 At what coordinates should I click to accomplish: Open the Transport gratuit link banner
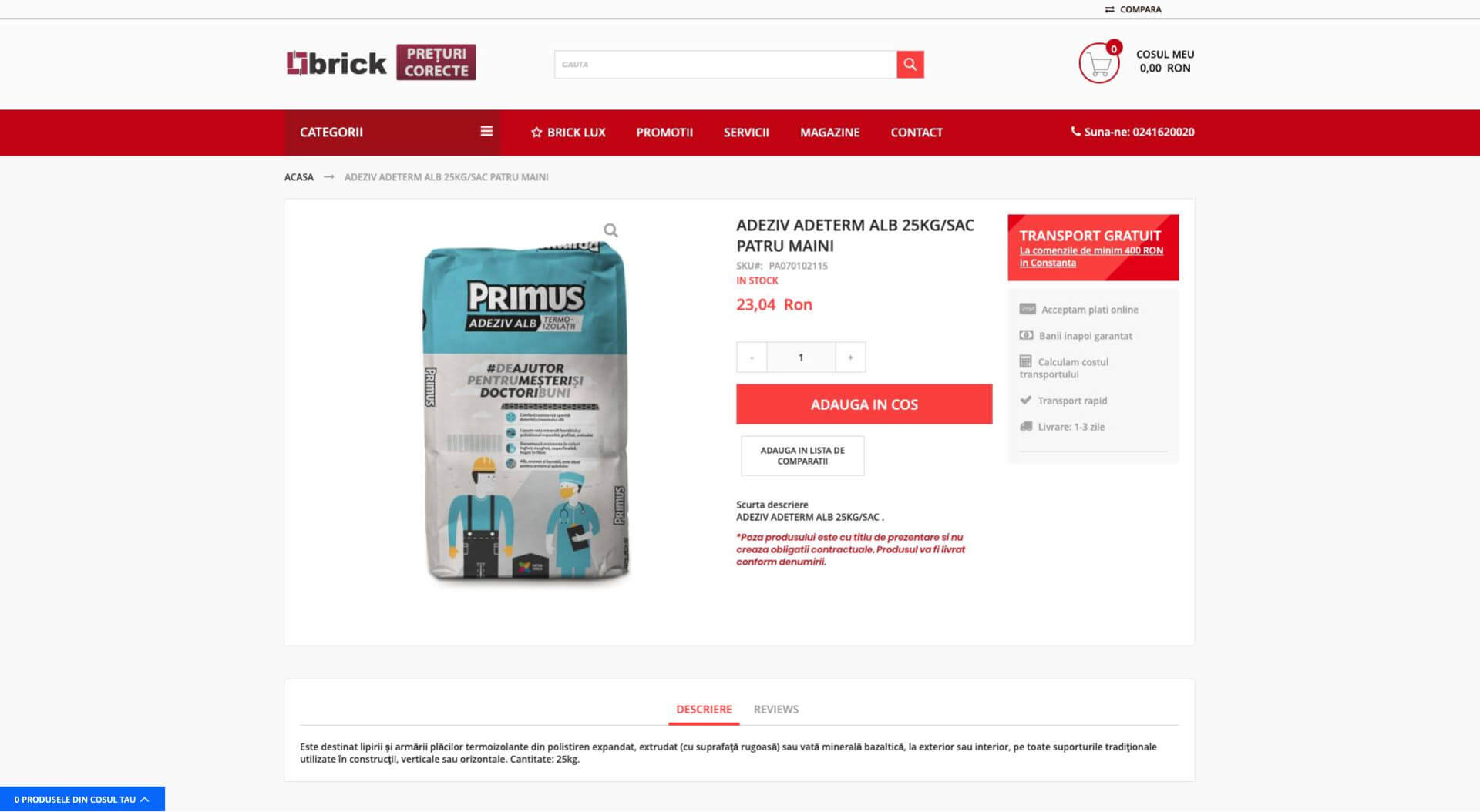1093,248
